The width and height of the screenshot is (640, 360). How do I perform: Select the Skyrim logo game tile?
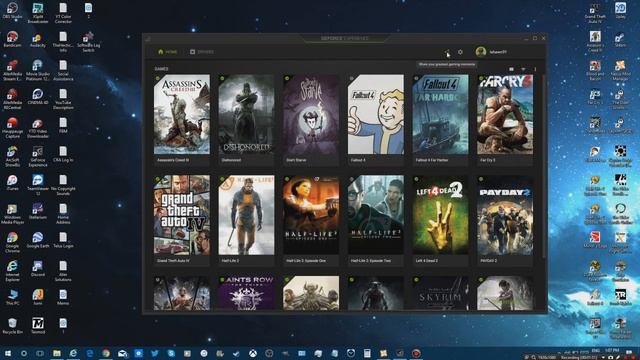440,293
